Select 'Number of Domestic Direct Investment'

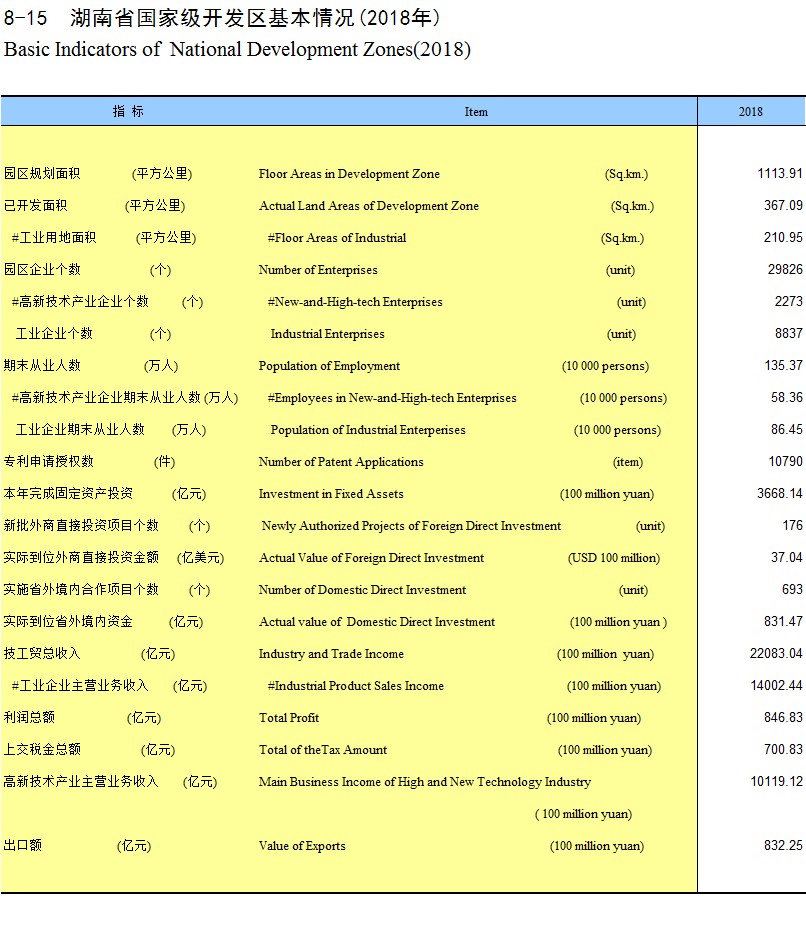362,589
